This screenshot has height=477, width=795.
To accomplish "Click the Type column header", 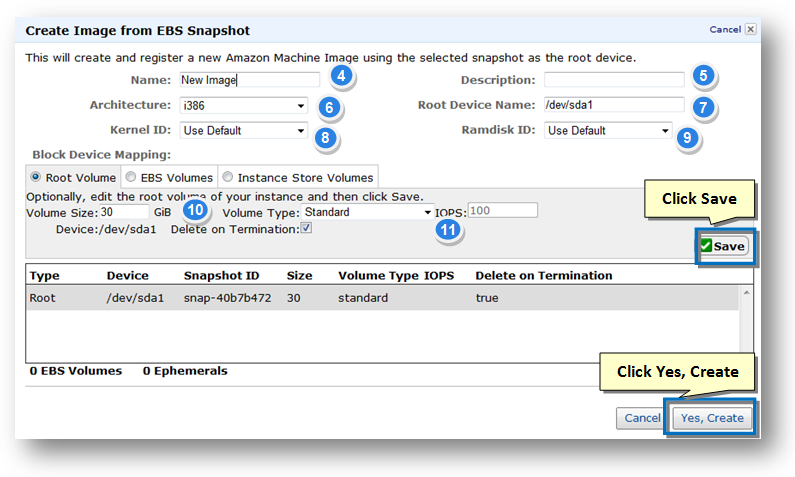I will [44, 276].
